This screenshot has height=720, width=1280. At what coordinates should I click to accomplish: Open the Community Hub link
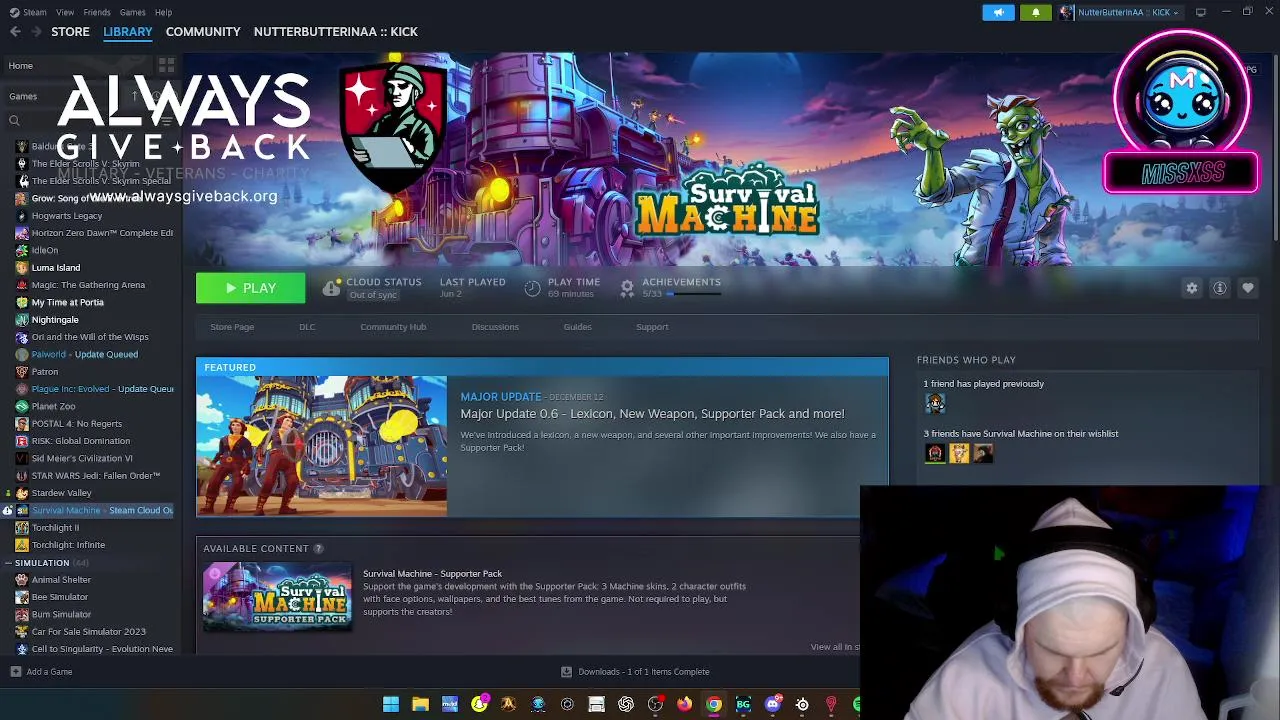click(x=393, y=327)
